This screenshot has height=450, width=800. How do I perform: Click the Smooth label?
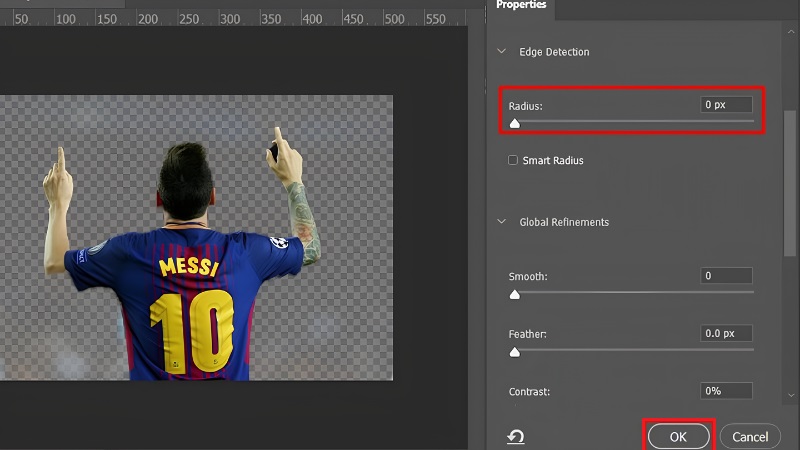click(528, 276)
